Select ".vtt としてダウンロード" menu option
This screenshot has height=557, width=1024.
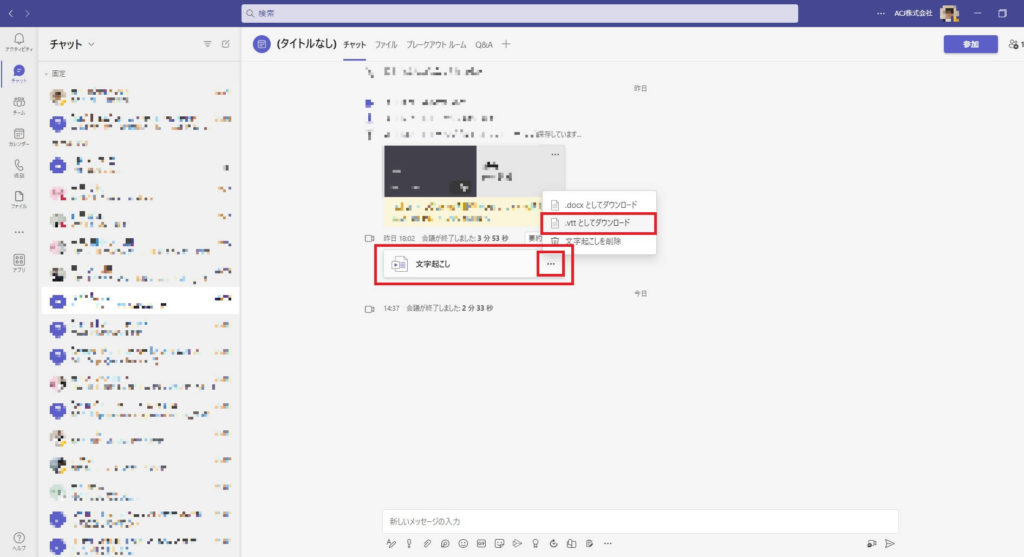click(596, 223)
